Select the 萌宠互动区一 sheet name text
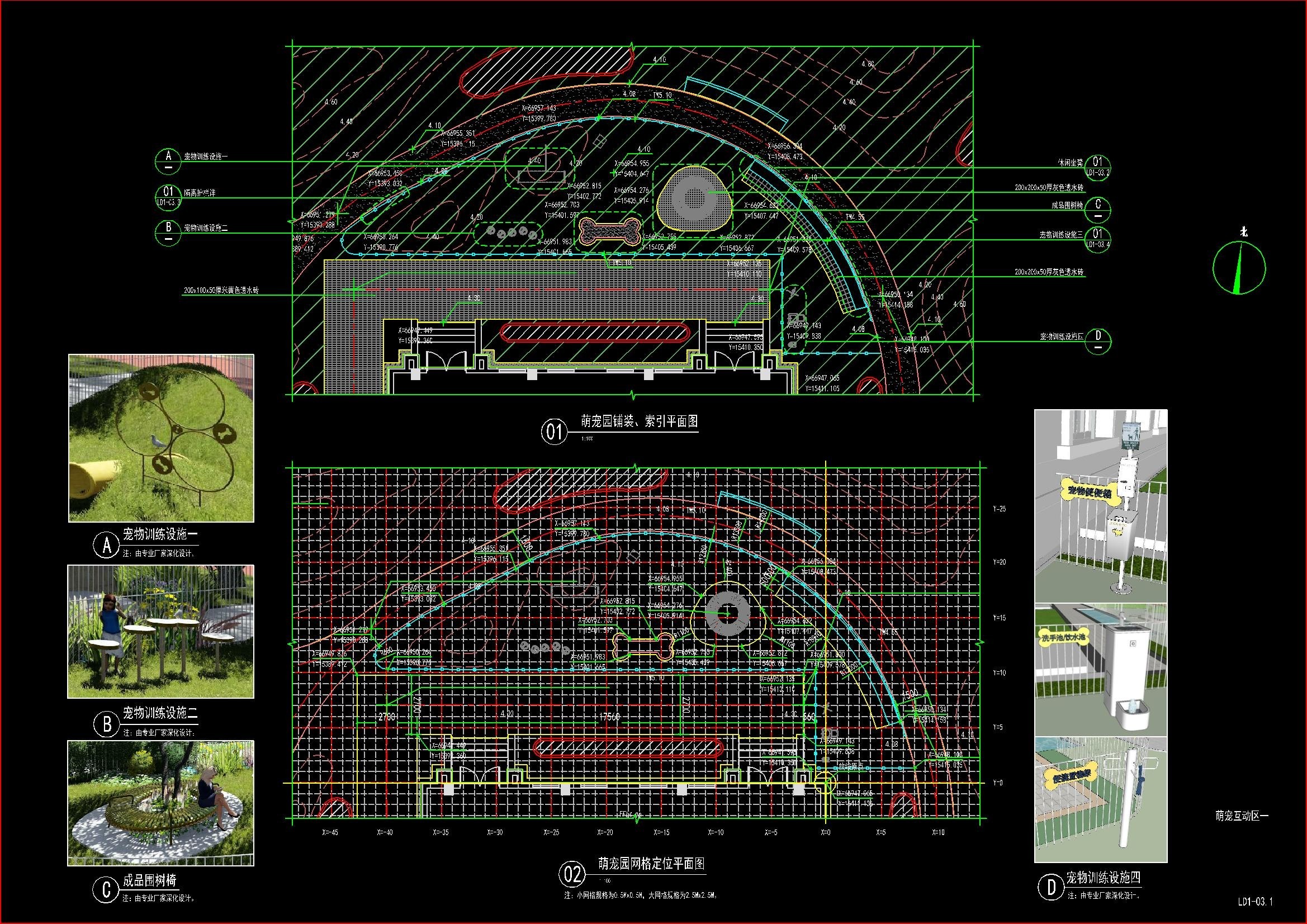 coord(1242,817)
